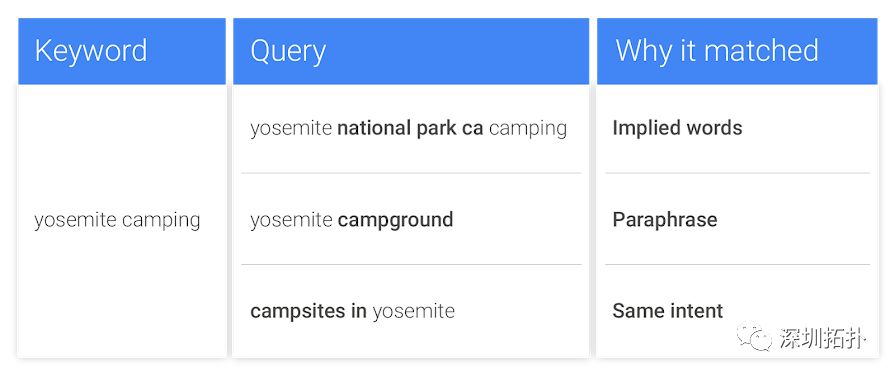Click the word camping ending the first query
The image size is (895, 377).
(x=528, y=128)
